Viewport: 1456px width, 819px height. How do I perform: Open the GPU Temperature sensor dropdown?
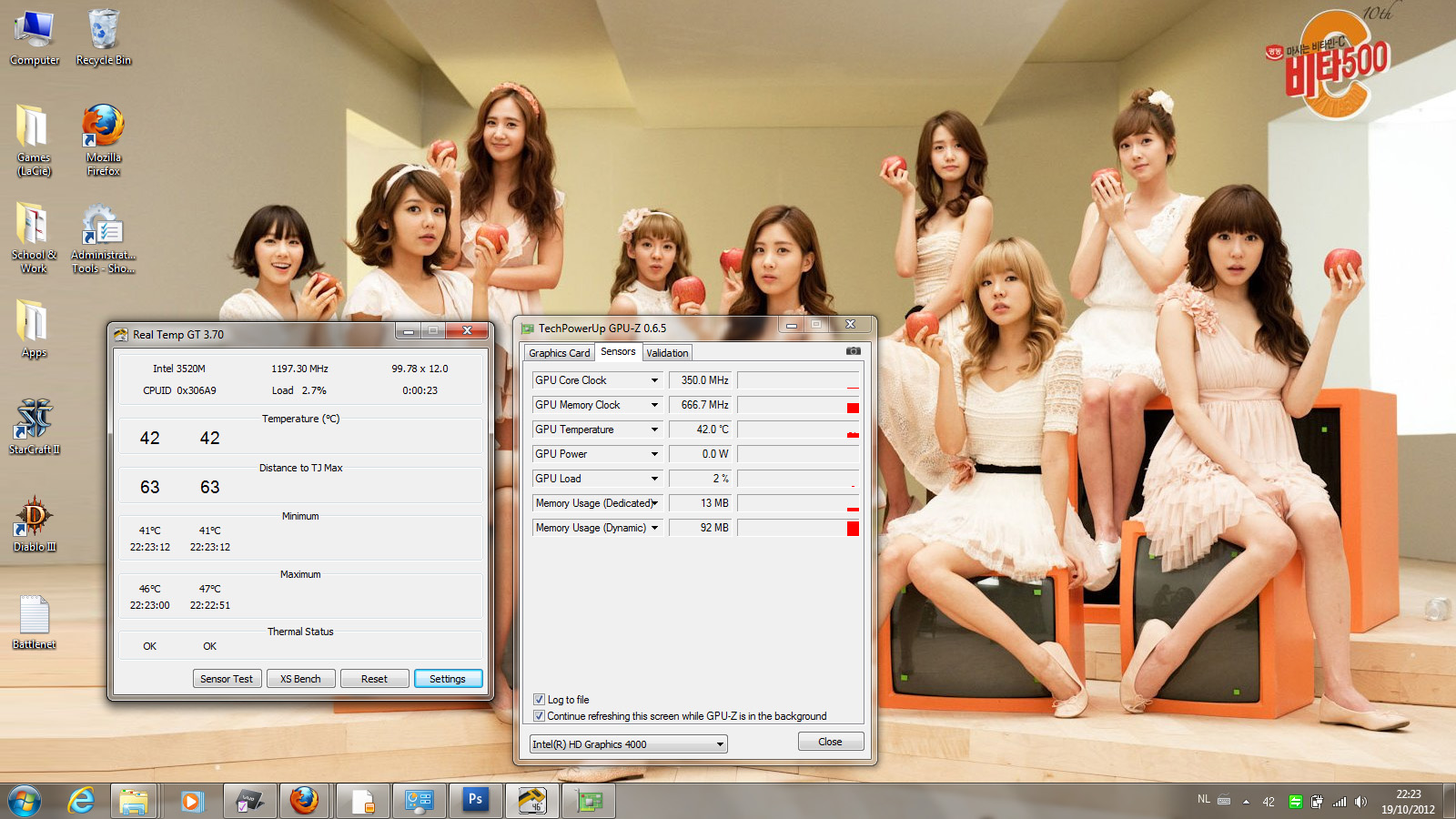click(x=653, y=430)
